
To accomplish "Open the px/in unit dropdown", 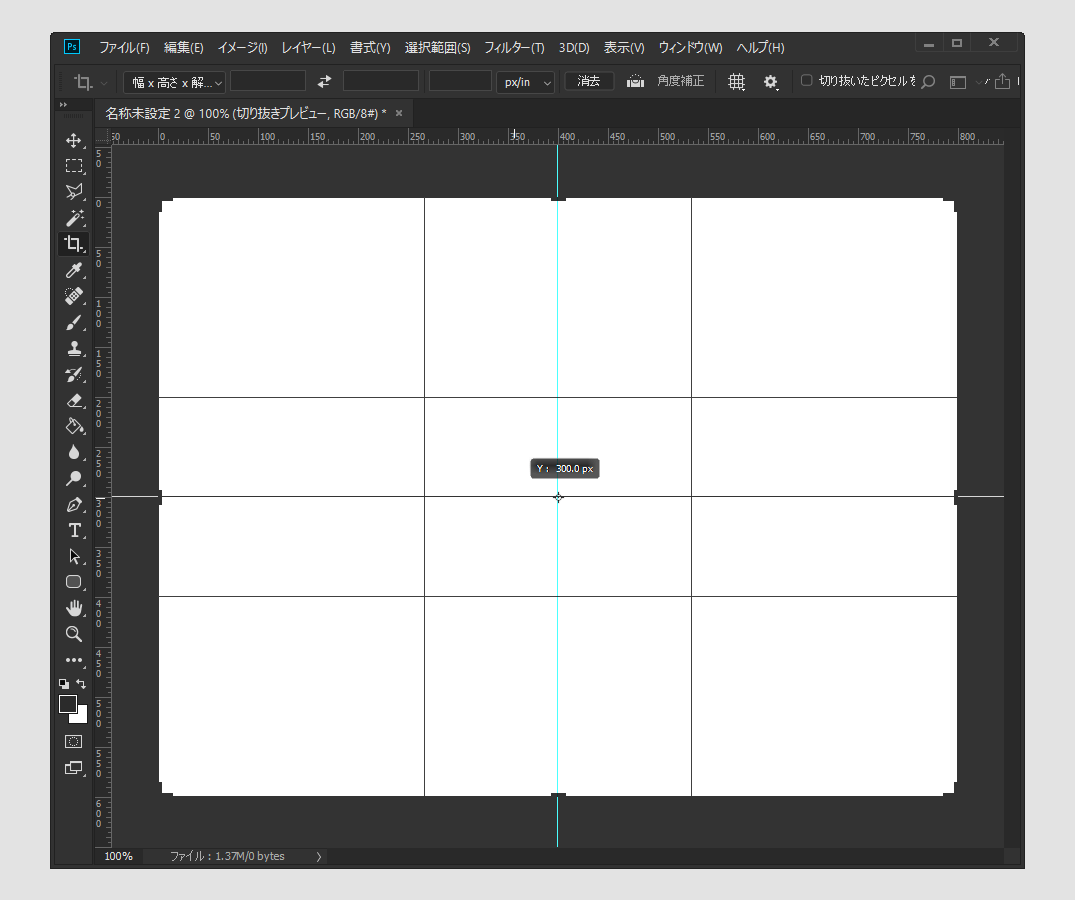I will [x=525, y=81].
